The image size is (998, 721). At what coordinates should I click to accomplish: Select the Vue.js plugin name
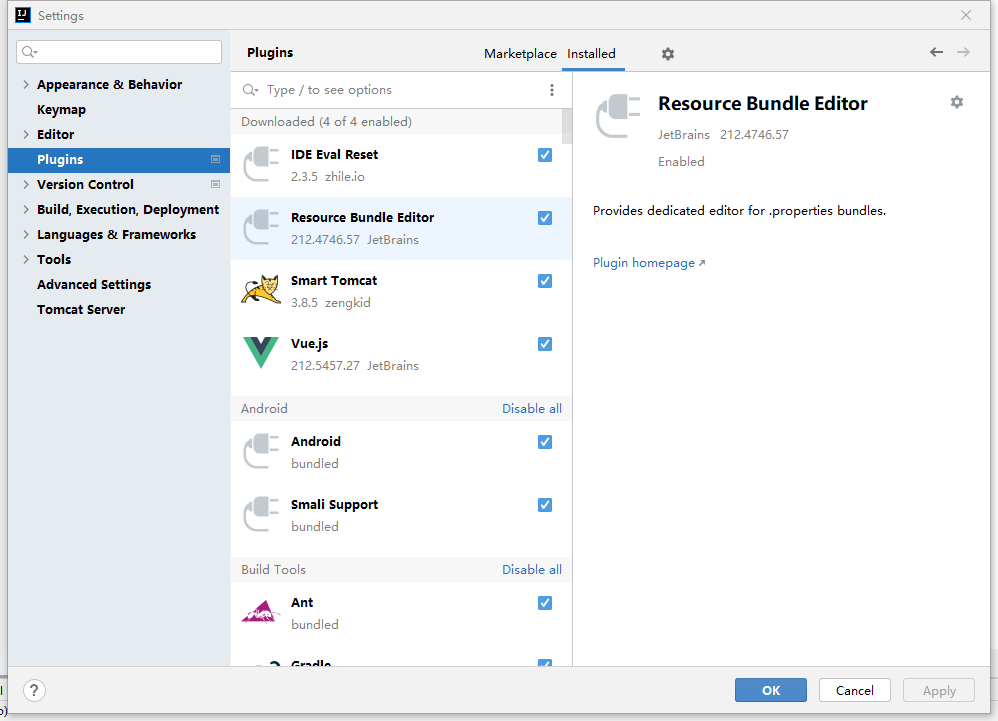pyautogui.click(x=309, y=344)
